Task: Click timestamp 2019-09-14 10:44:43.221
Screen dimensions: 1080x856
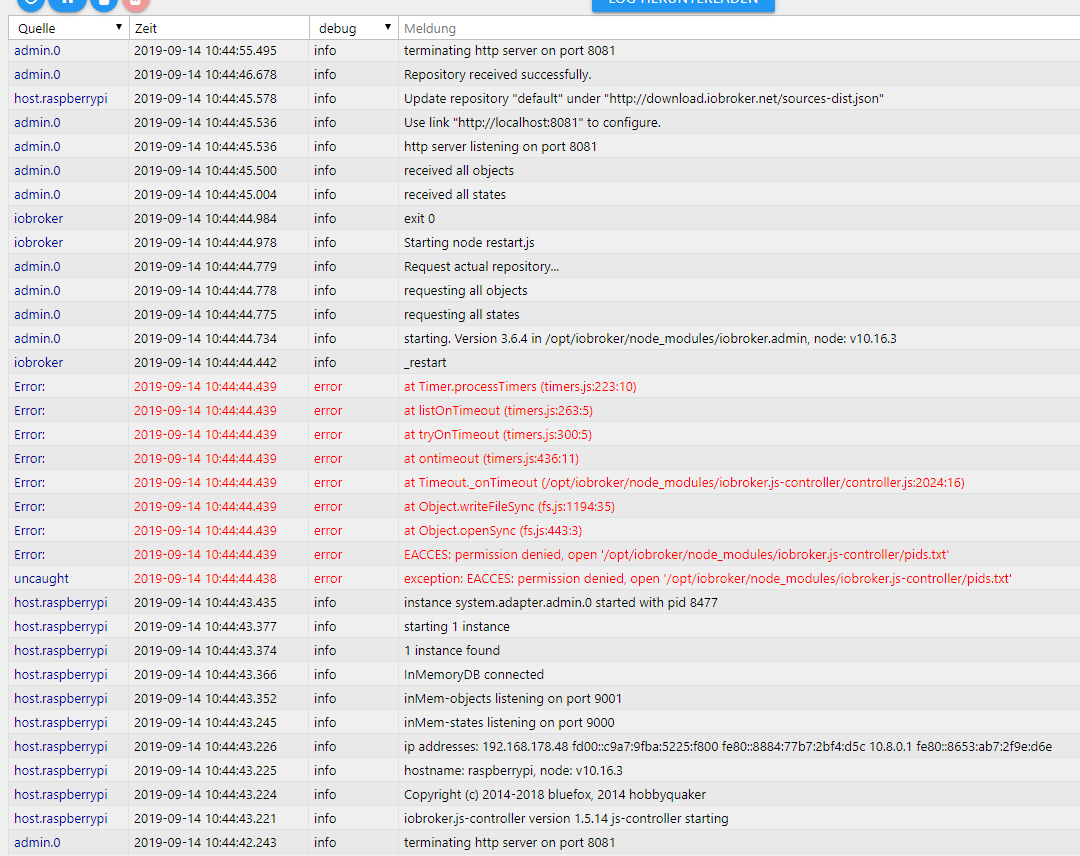Action: pos(205,819)
